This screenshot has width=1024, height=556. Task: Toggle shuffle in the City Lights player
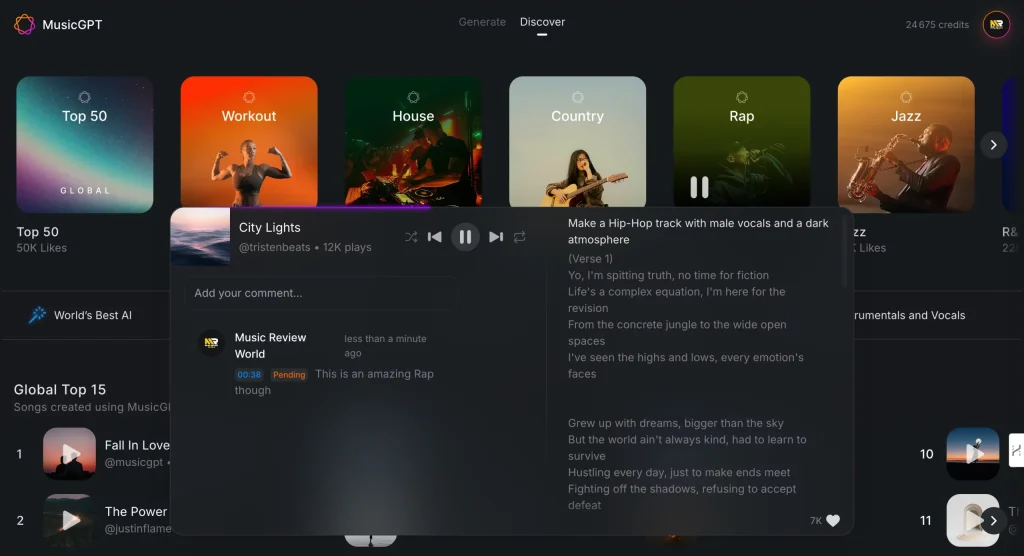[411, 237]
